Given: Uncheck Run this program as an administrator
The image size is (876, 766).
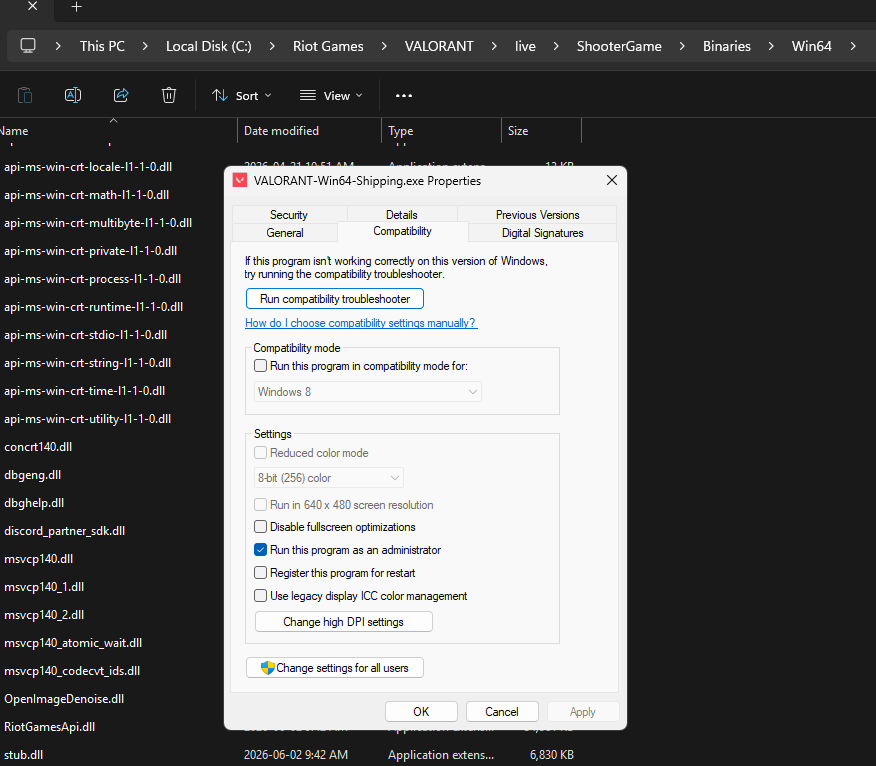Looking at the screenshot, I should pos(260,550).
